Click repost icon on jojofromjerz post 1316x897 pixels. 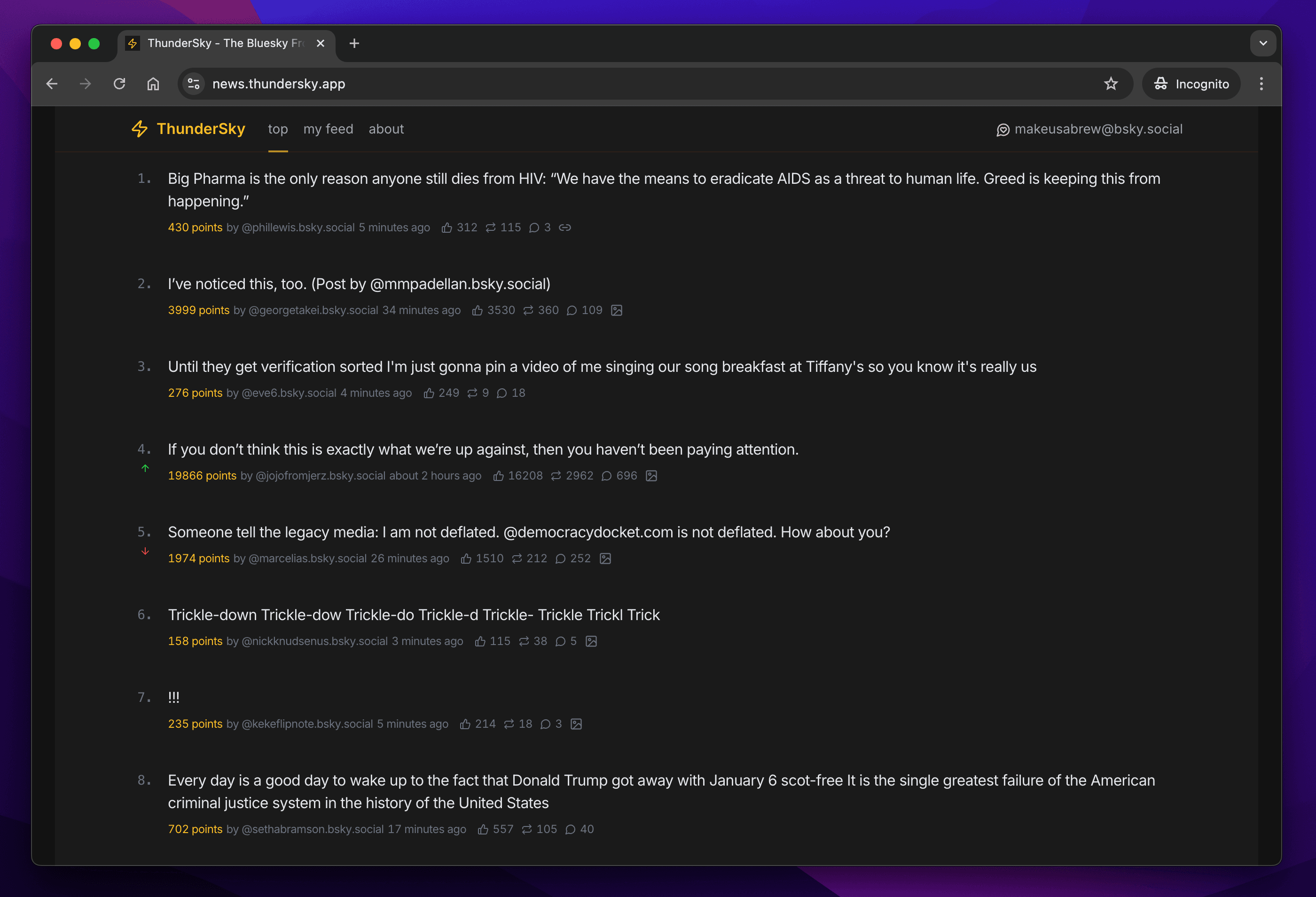click(x=556, y=476)
